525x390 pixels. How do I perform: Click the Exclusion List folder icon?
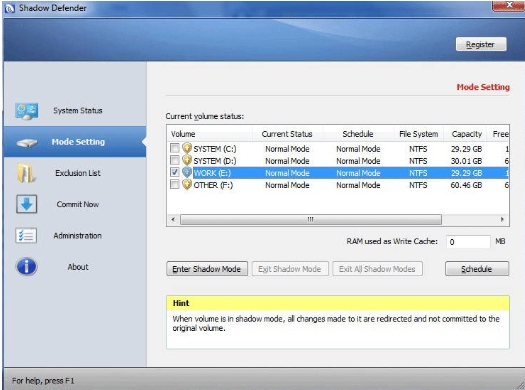[26, 173]
